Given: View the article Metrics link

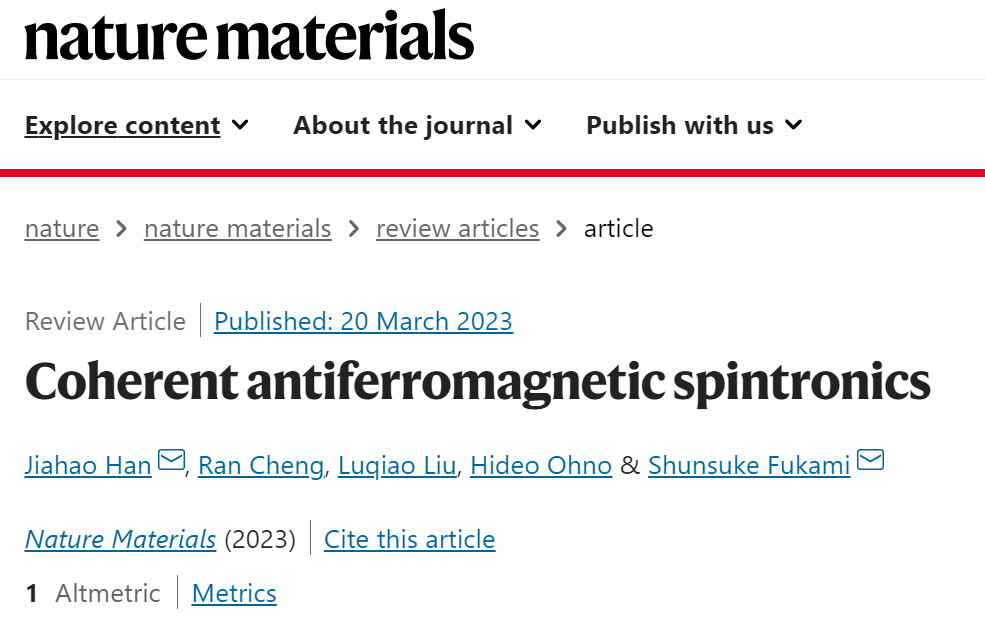Looking at the screenshot, I should pos(234,593).
